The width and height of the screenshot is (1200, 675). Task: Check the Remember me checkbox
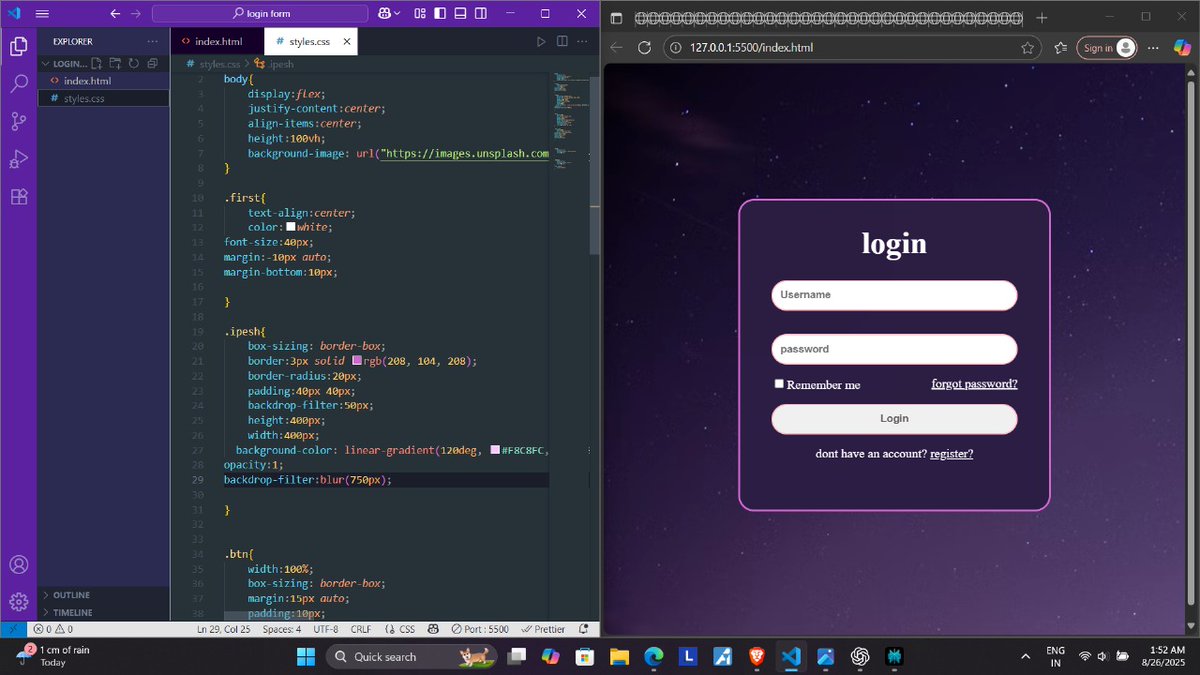[x=779, y=383]
